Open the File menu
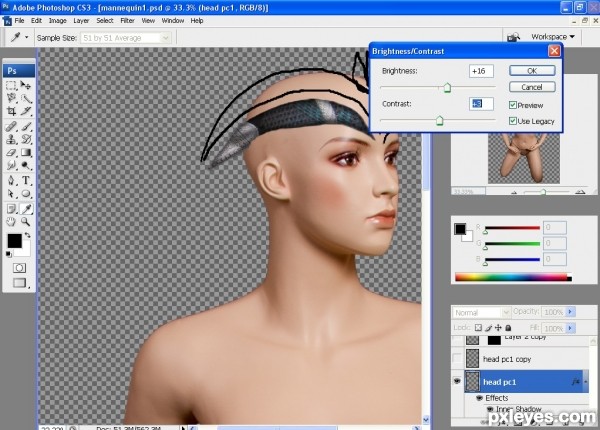 point(19,21)
